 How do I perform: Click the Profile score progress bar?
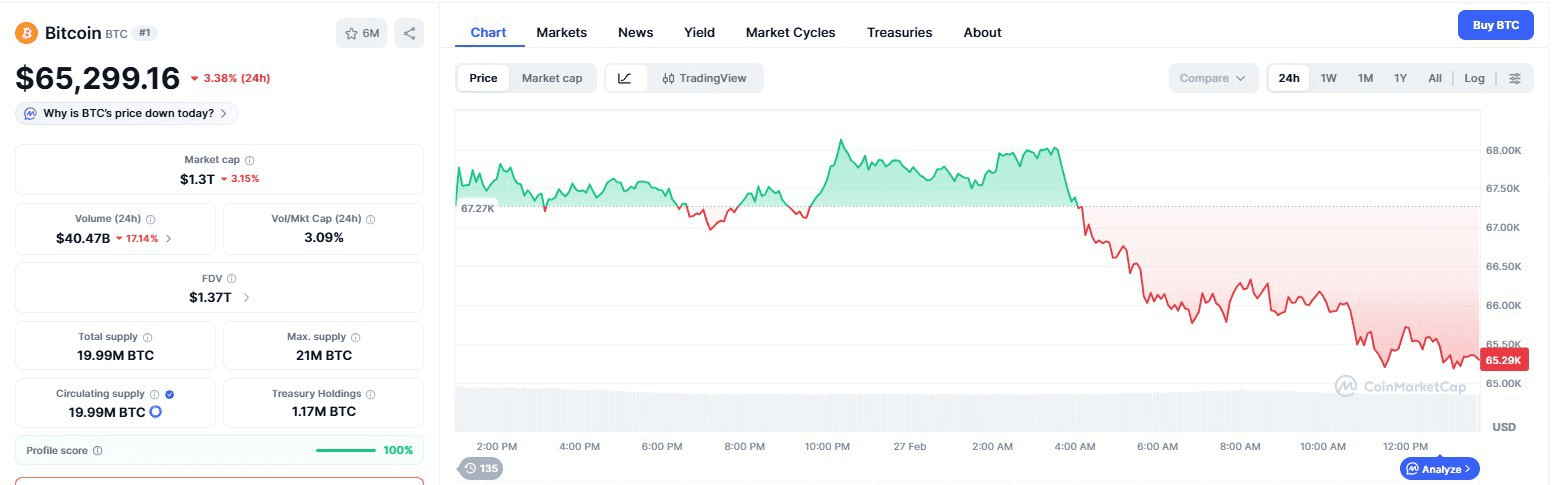pos(345,450)
